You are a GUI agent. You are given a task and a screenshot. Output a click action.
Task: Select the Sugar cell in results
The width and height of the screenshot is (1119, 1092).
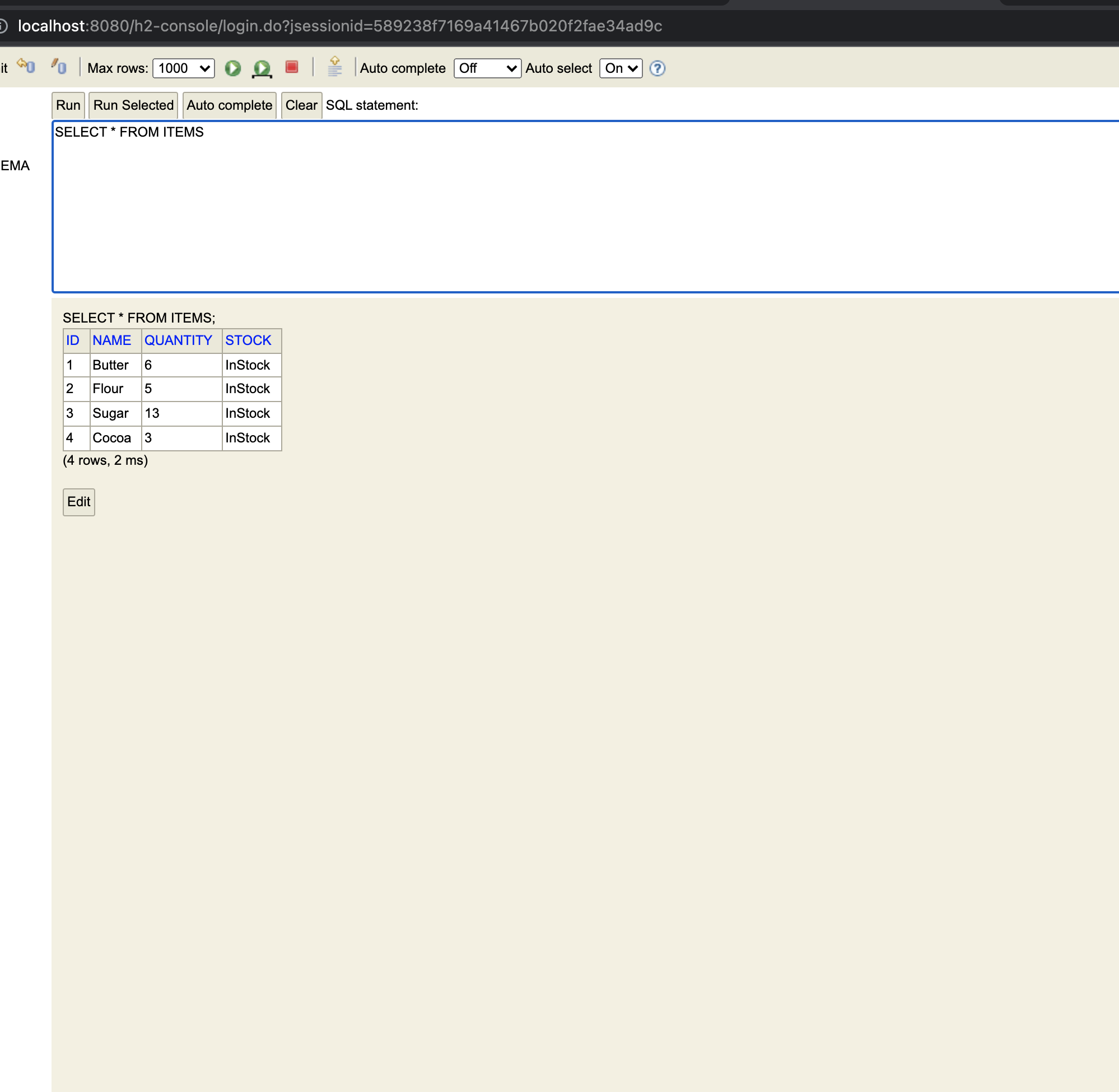pos(115,413)
